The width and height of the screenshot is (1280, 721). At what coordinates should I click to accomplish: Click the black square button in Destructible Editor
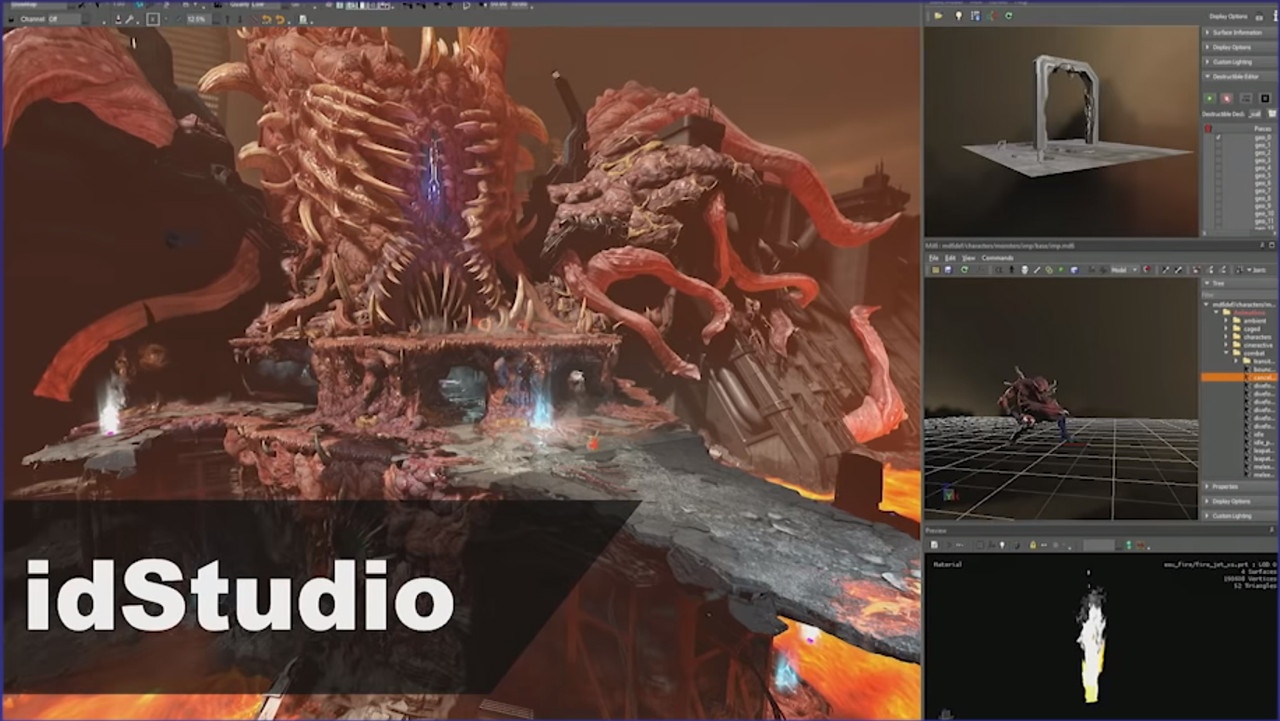click(1265, 98)
